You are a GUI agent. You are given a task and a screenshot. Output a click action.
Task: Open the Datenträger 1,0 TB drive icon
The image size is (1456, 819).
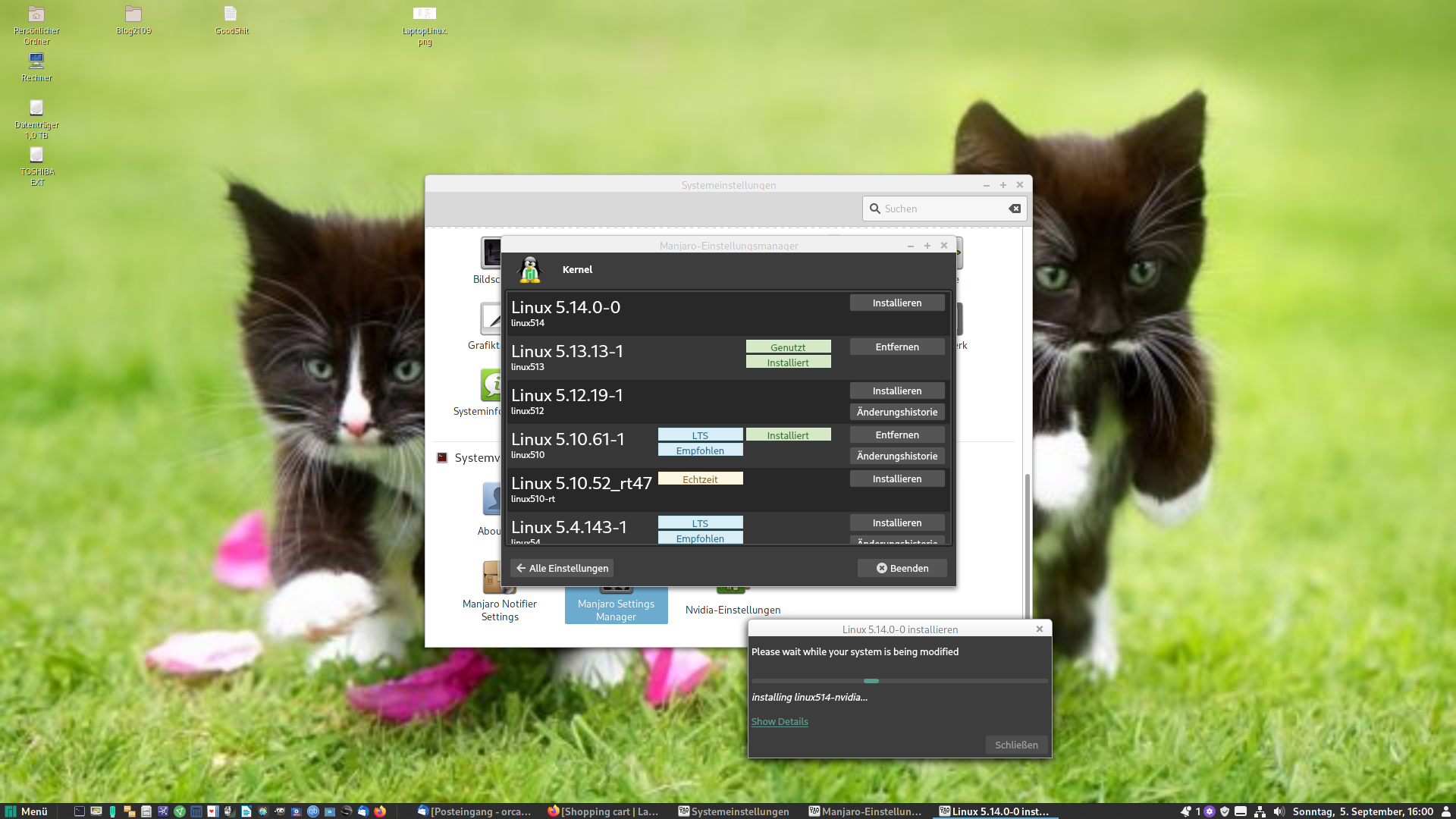click(36, 119)
